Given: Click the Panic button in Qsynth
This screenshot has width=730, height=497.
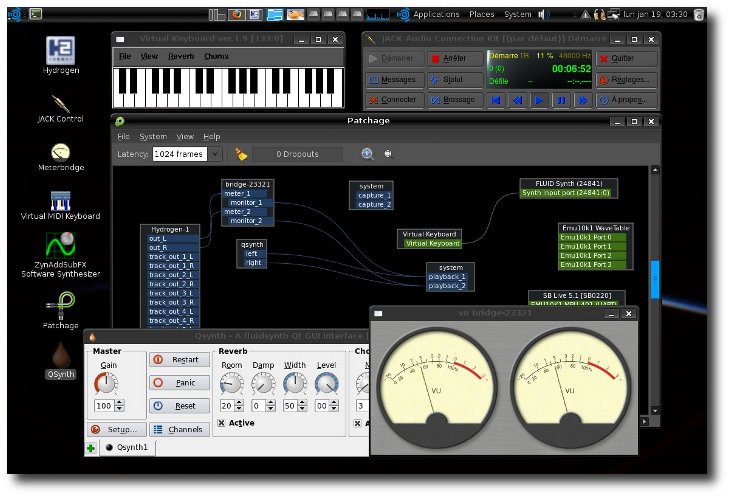Looking at the screenshot, I should [x=179, y=382].
